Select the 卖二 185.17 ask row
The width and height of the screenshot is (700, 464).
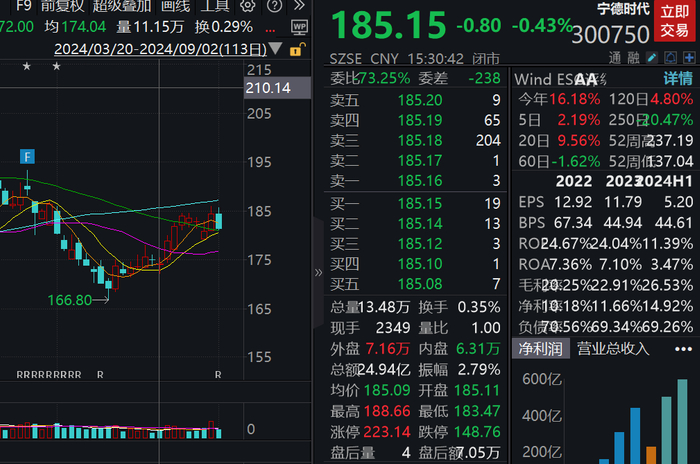(415, 160)
